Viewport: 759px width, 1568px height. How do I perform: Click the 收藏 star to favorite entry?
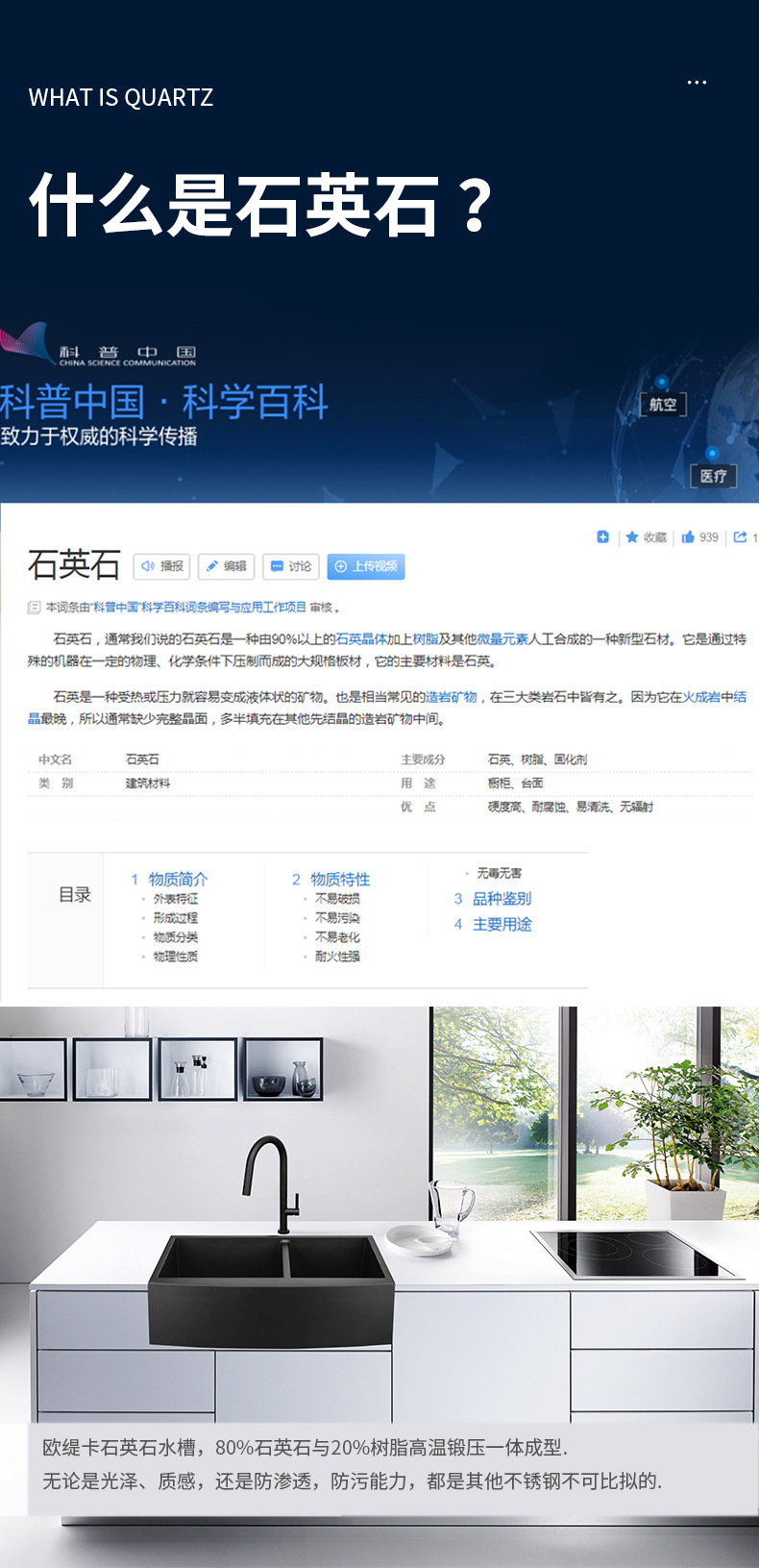(646, 537)
